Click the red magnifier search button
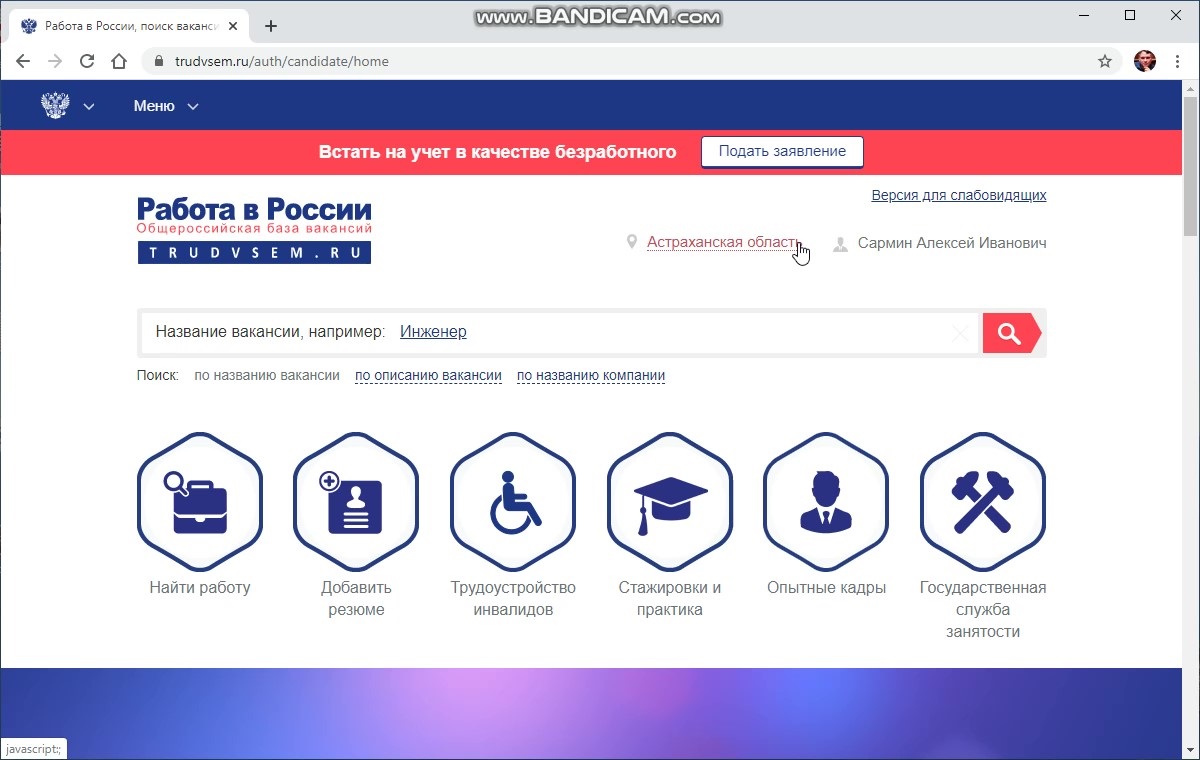This screenshot has width=1200, height=760. coord(1011,333)
